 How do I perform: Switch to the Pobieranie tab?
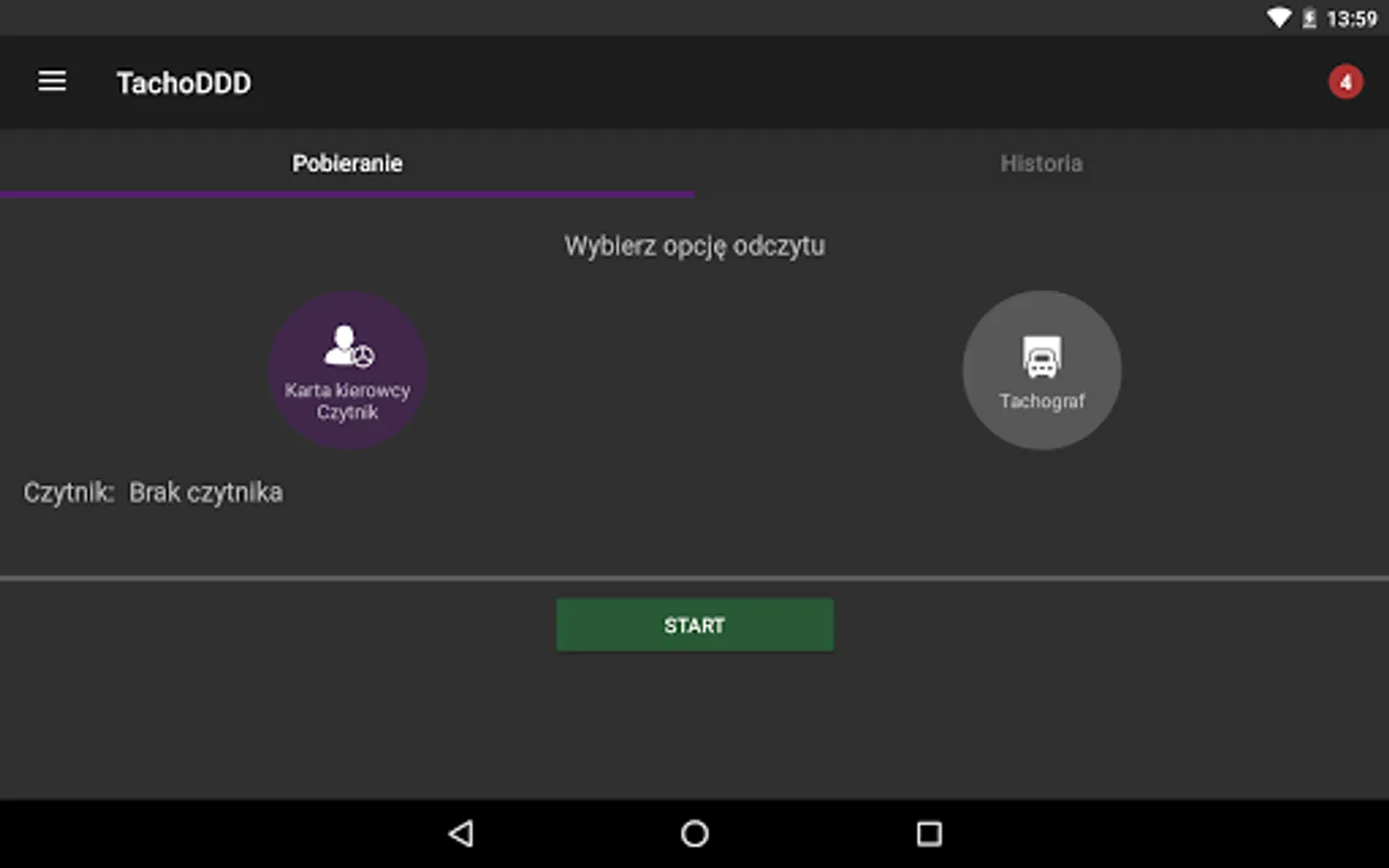click(x=347, y=163)
